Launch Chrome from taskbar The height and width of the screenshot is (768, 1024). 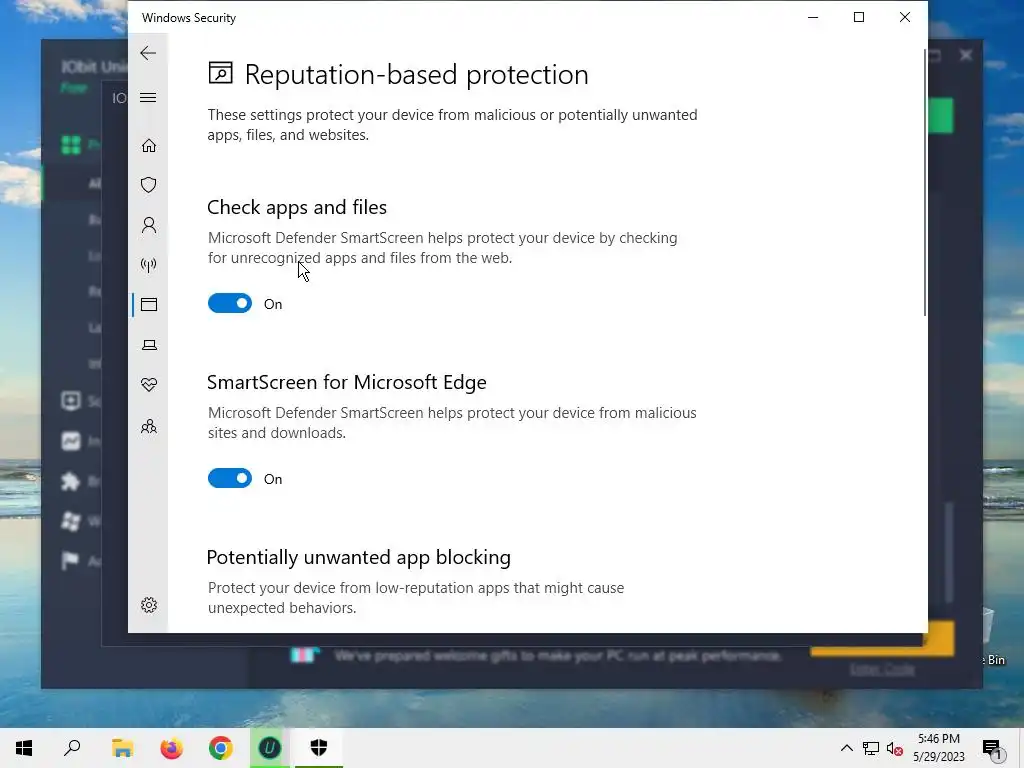pyautogui.click(x=221, y=748)
